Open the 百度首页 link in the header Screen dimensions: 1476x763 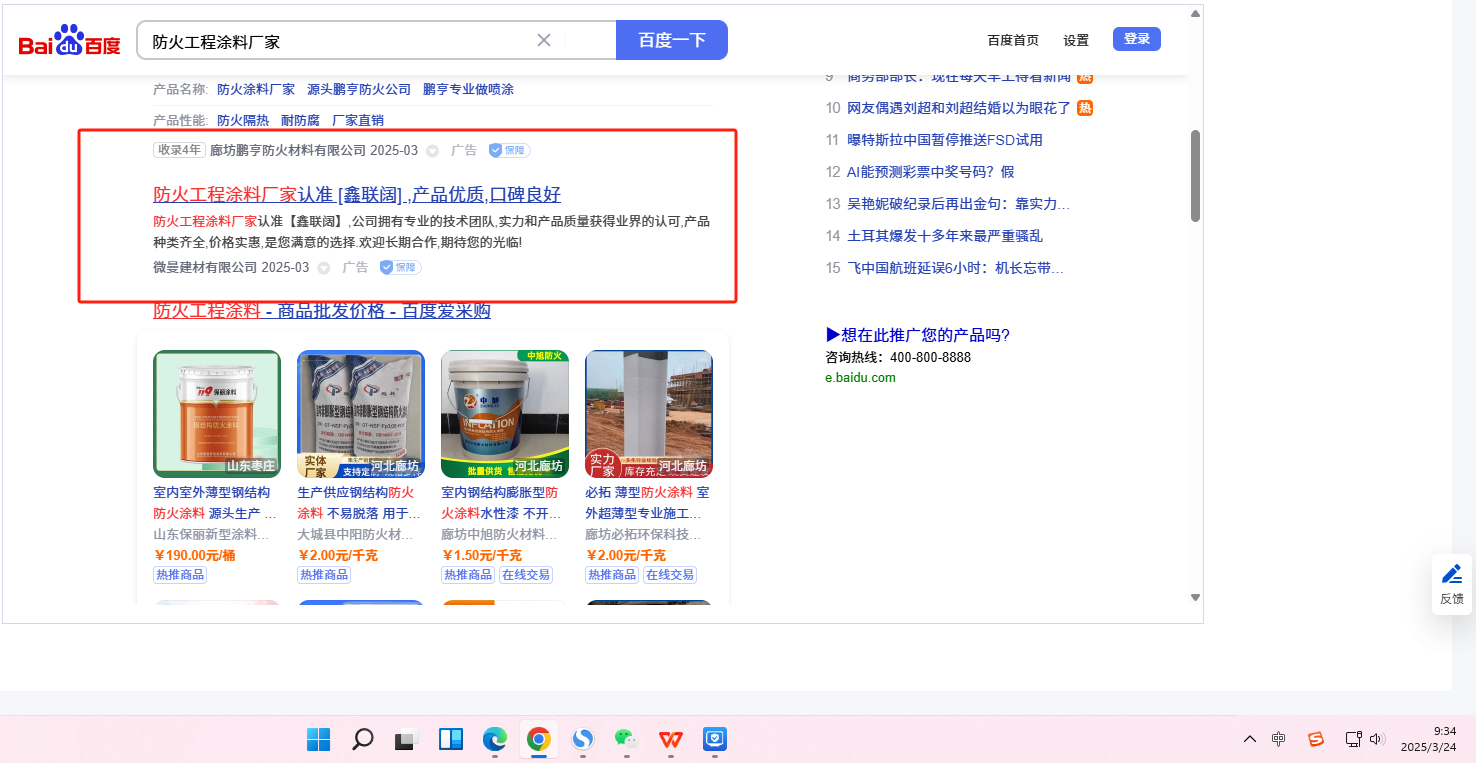1013,40
